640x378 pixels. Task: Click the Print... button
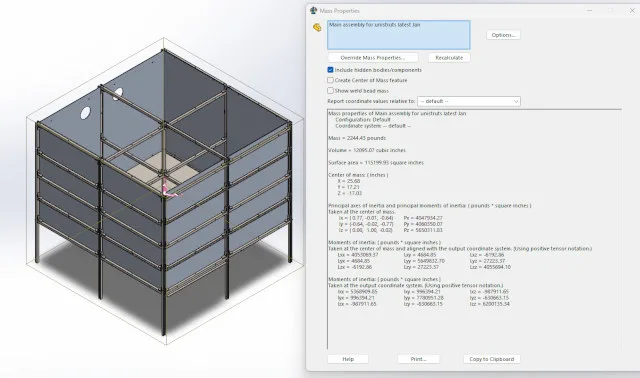pyautogui.click(x=418, y=359)
